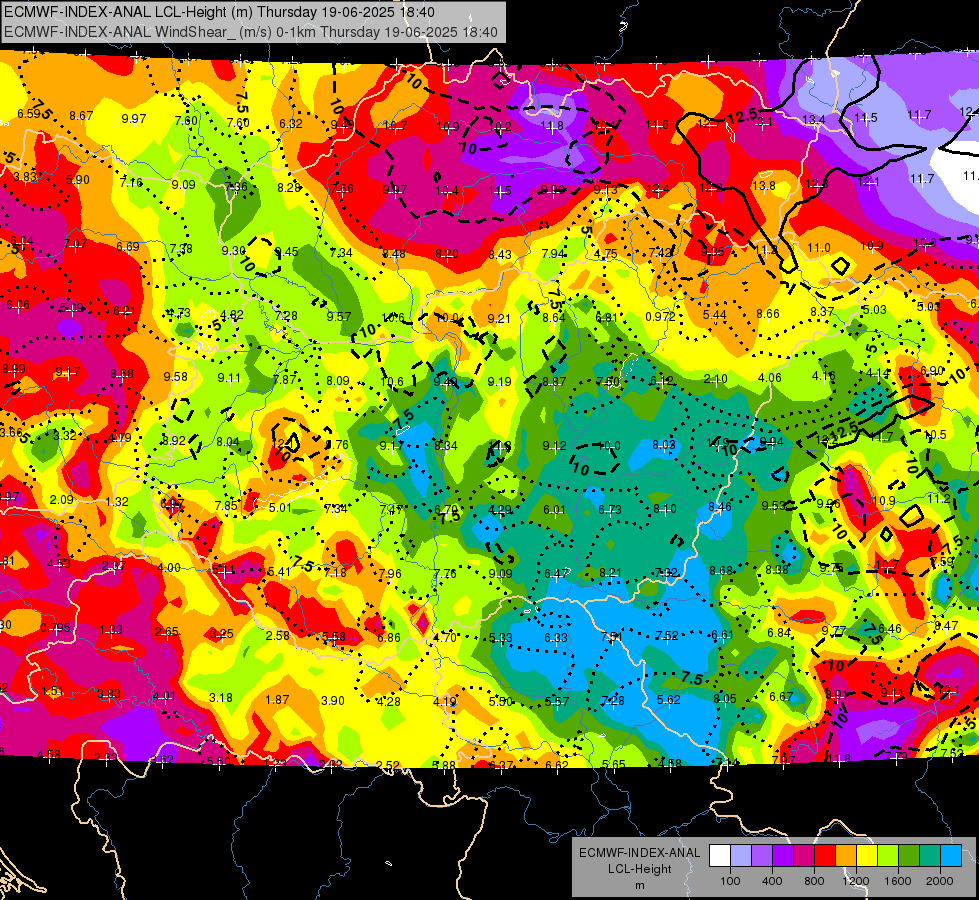Click the 1600 label under the legend
The image size is (979, 900).
(x=898, y=881)
